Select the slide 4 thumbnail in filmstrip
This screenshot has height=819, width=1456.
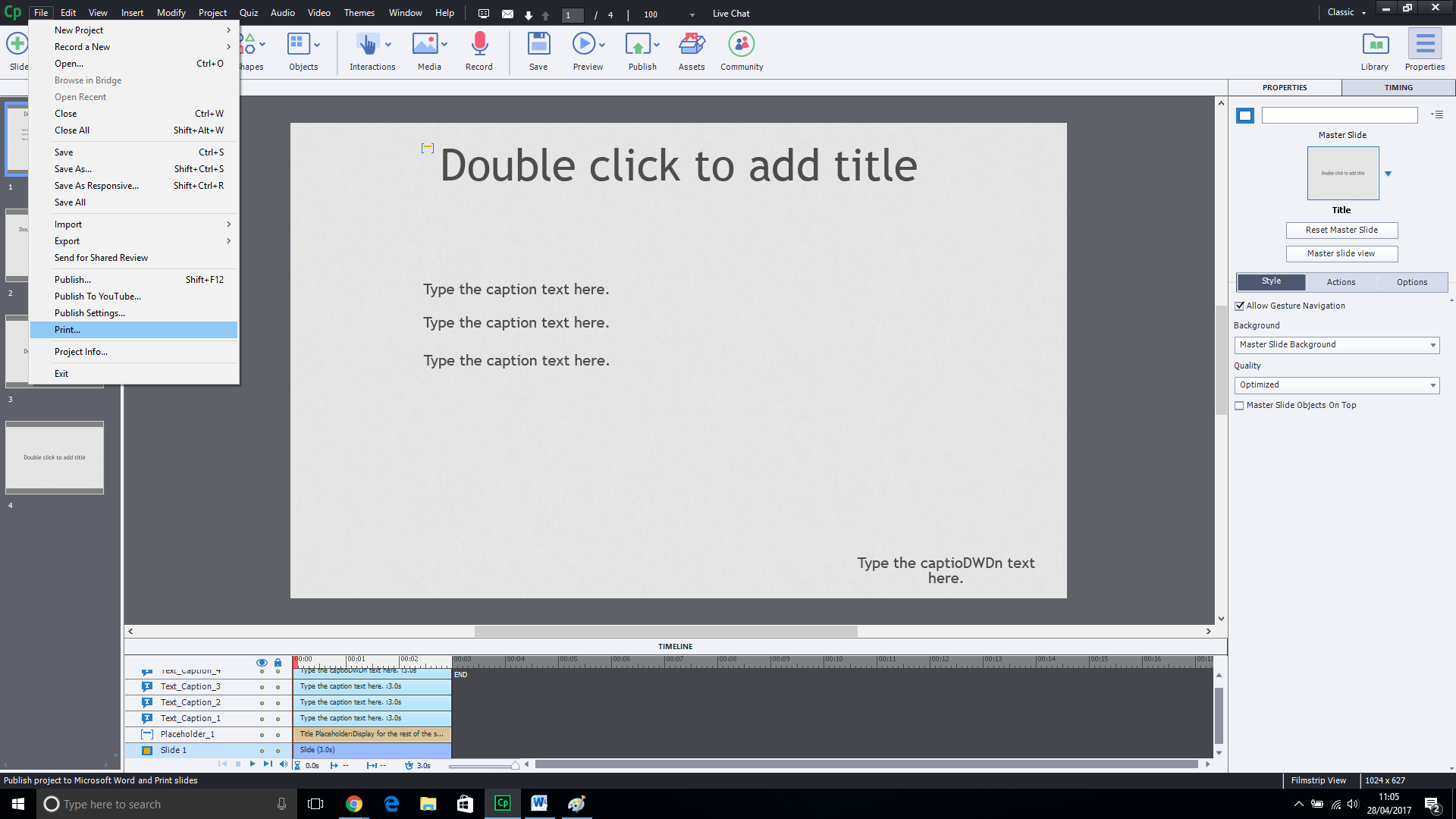(55, 457)
